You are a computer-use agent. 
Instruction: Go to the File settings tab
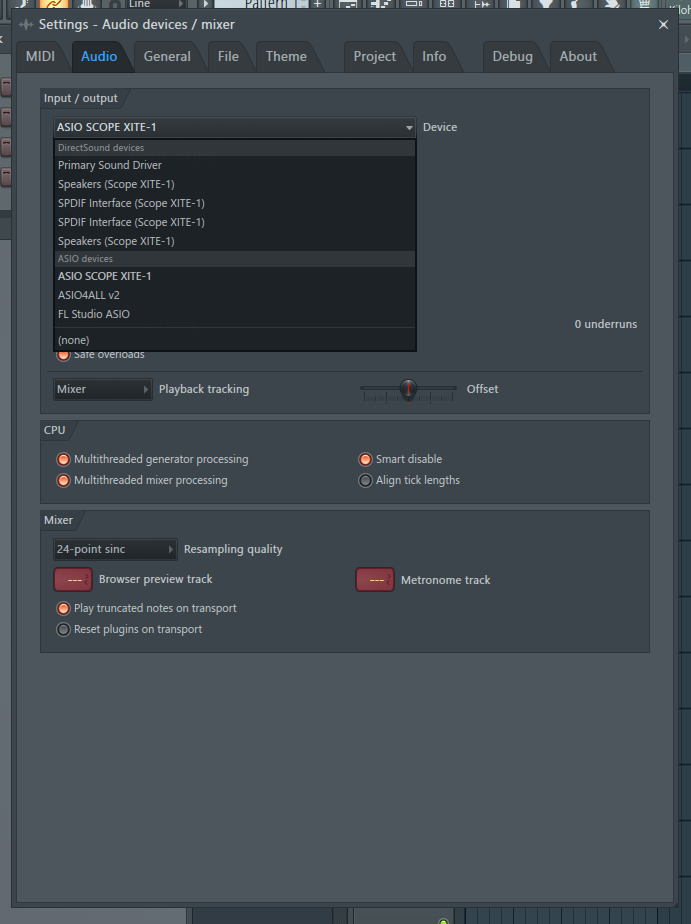pyautogui.click(x=228, y=57)
